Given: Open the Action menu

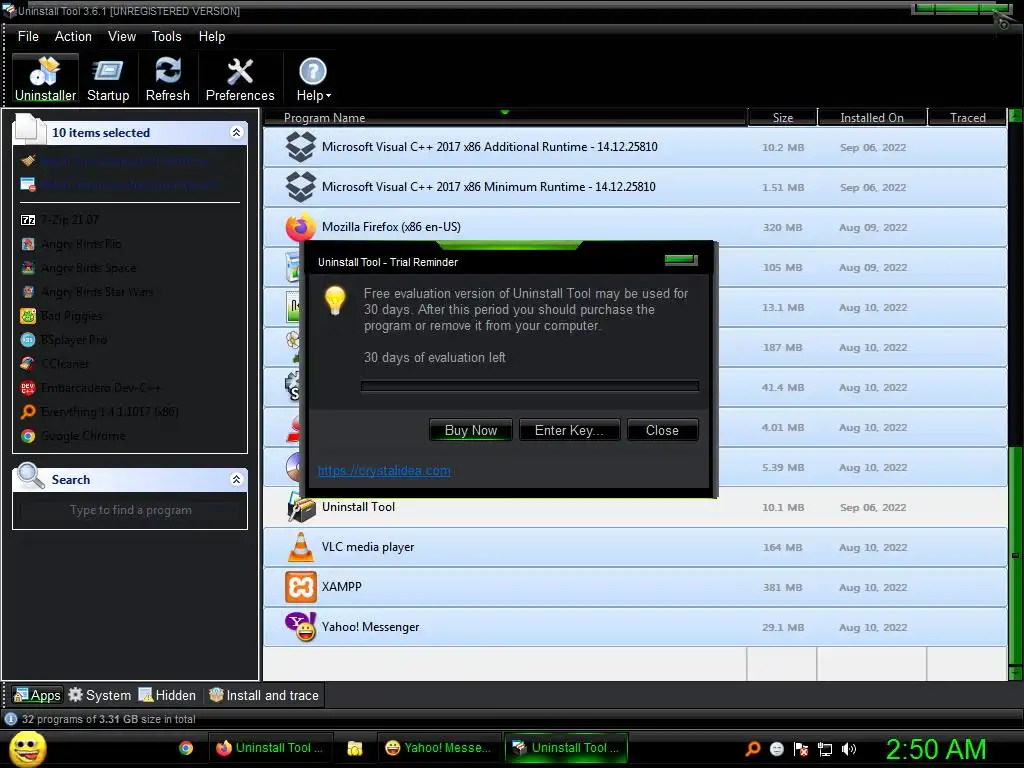Looking at the screenshot, I should (73, 37).
